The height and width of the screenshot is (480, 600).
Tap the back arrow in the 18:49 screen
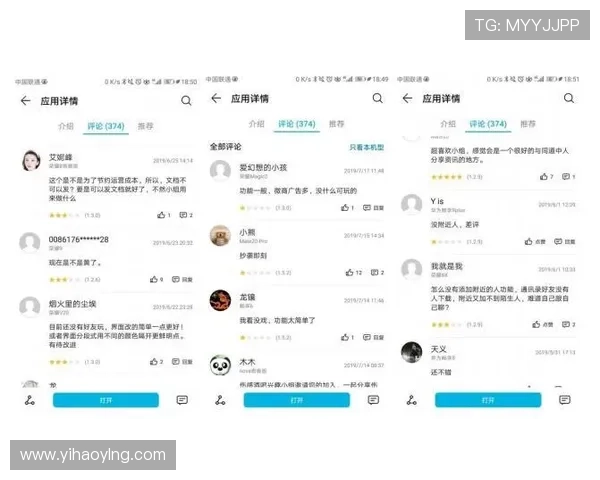point(216,98)
